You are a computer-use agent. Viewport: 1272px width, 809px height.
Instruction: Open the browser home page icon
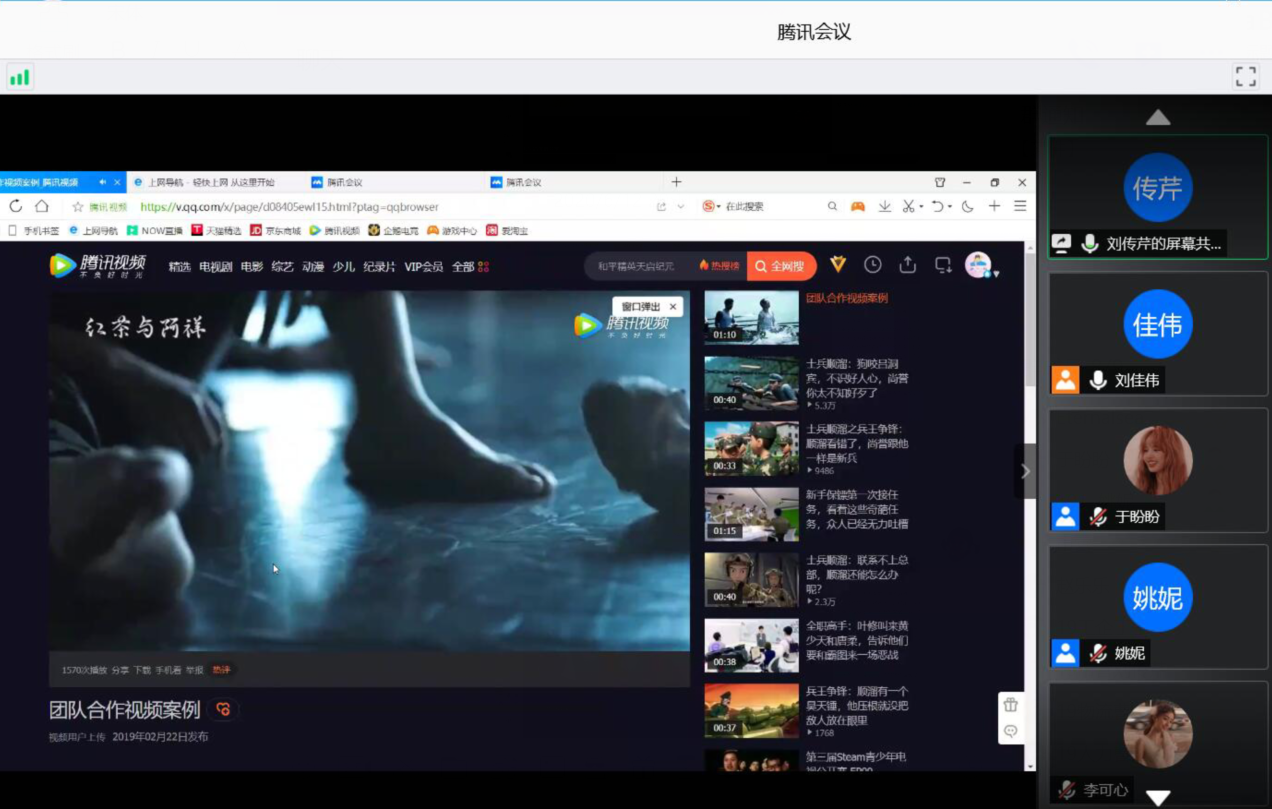pos(42,207)
